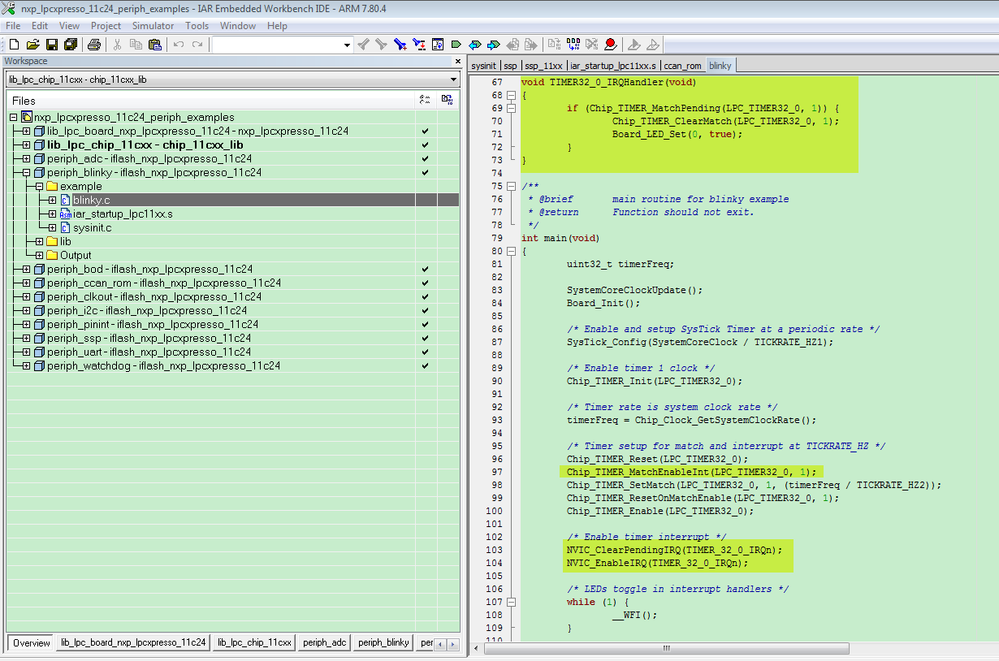
Task: Switch to the ssp_11xx editor tab
Action: coord(543,66)
